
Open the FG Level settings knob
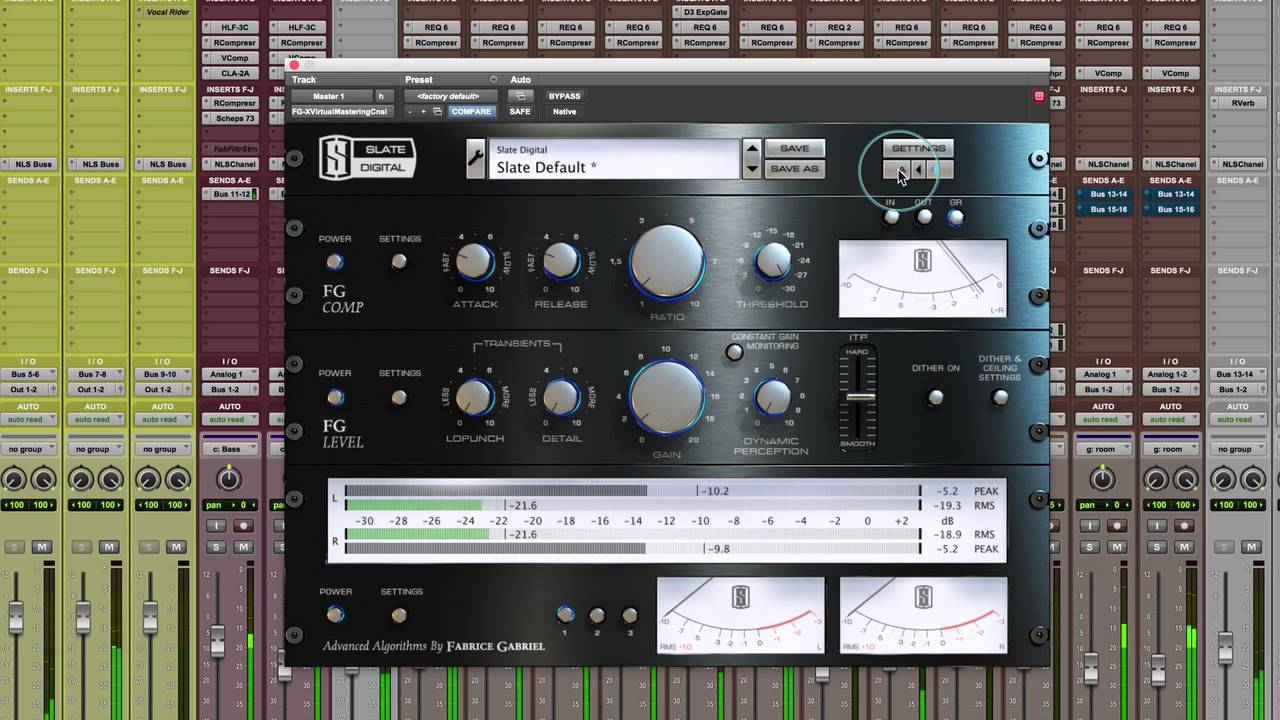point(399,397)
